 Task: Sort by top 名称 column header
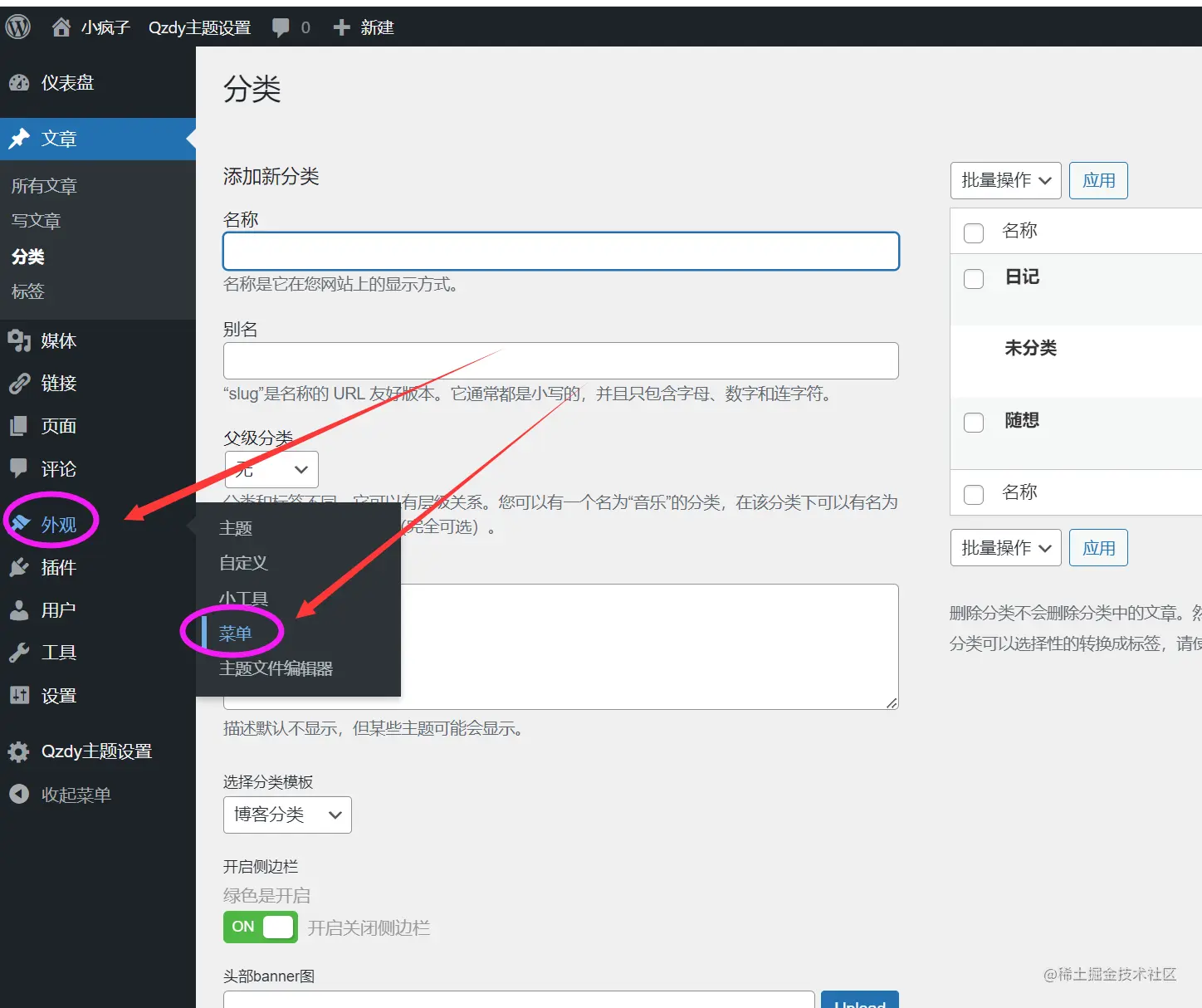1019,231
